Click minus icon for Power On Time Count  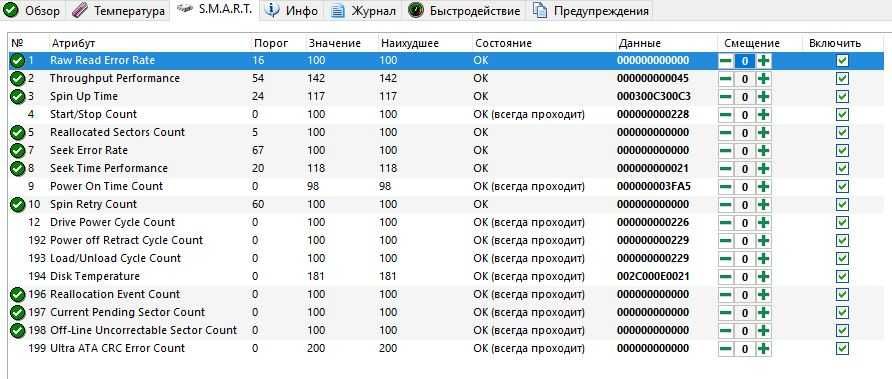coord(726,187)
